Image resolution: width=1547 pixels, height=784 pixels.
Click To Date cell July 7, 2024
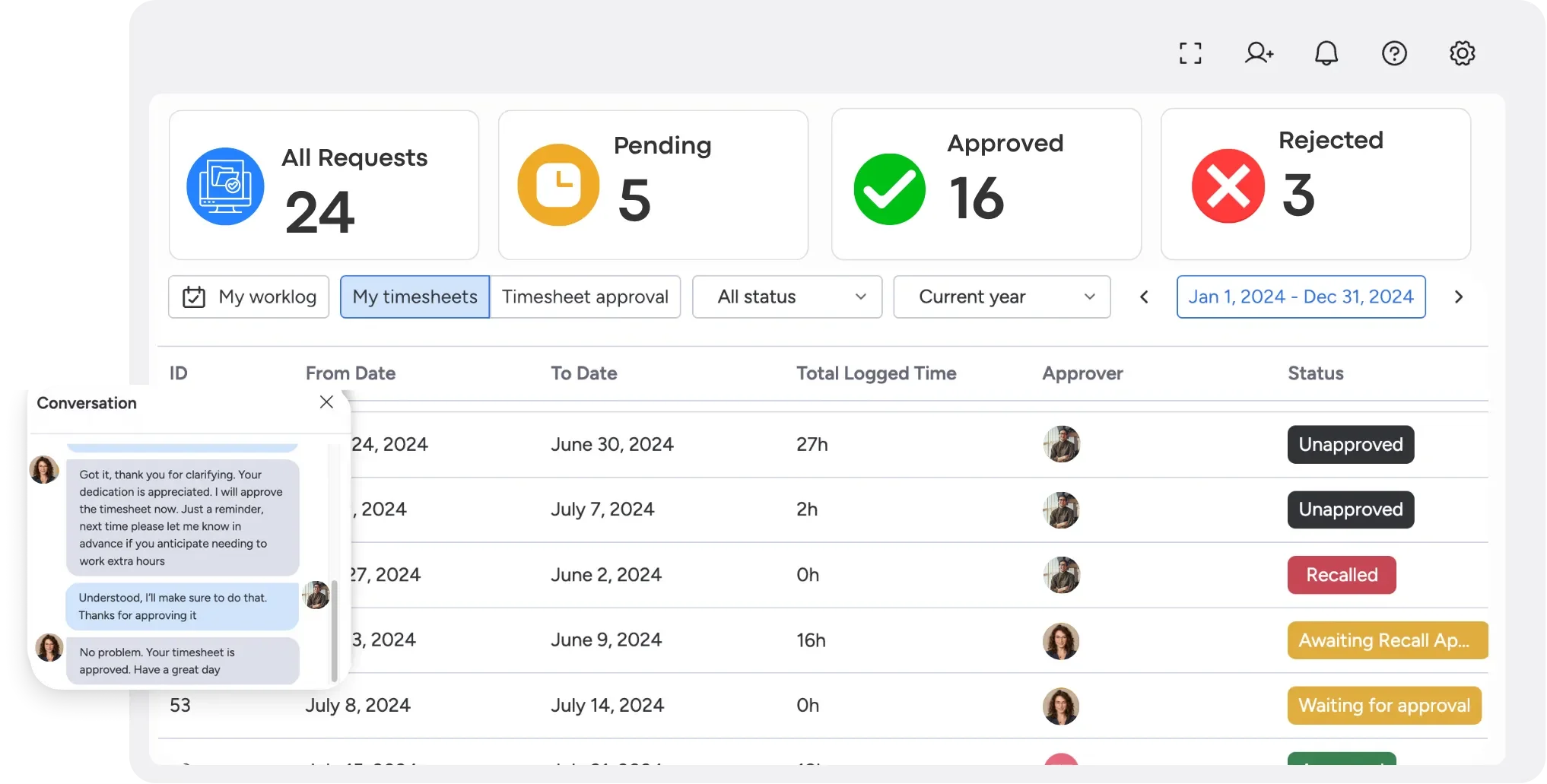click(602, 509)
